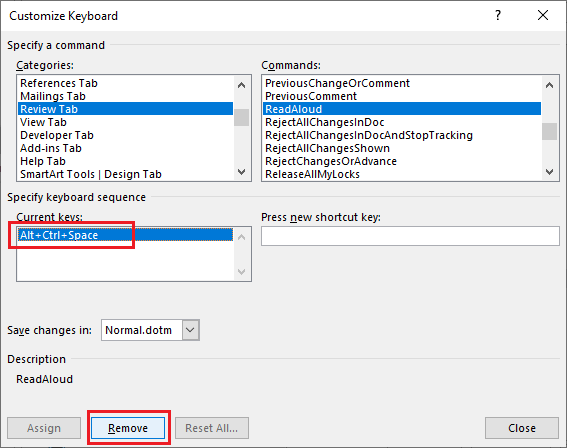
Task: Click Categories list scroll down arrow
Action: pos(242,172)
